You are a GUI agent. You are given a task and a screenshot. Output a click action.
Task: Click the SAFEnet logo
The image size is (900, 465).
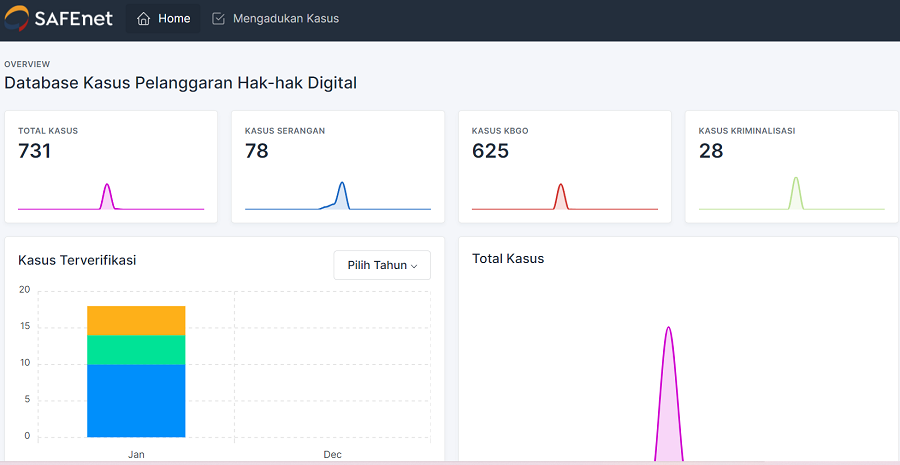point(58,18)
